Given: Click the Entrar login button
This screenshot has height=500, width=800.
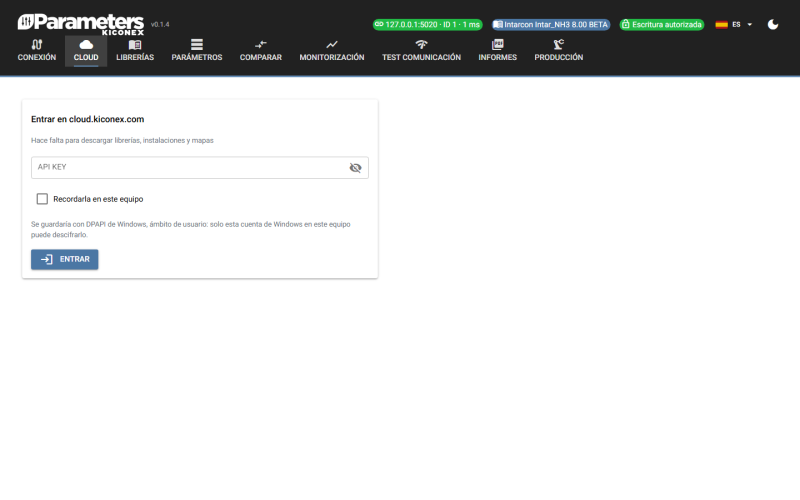Looking at the screenshot, I should [x=64, y=259].
